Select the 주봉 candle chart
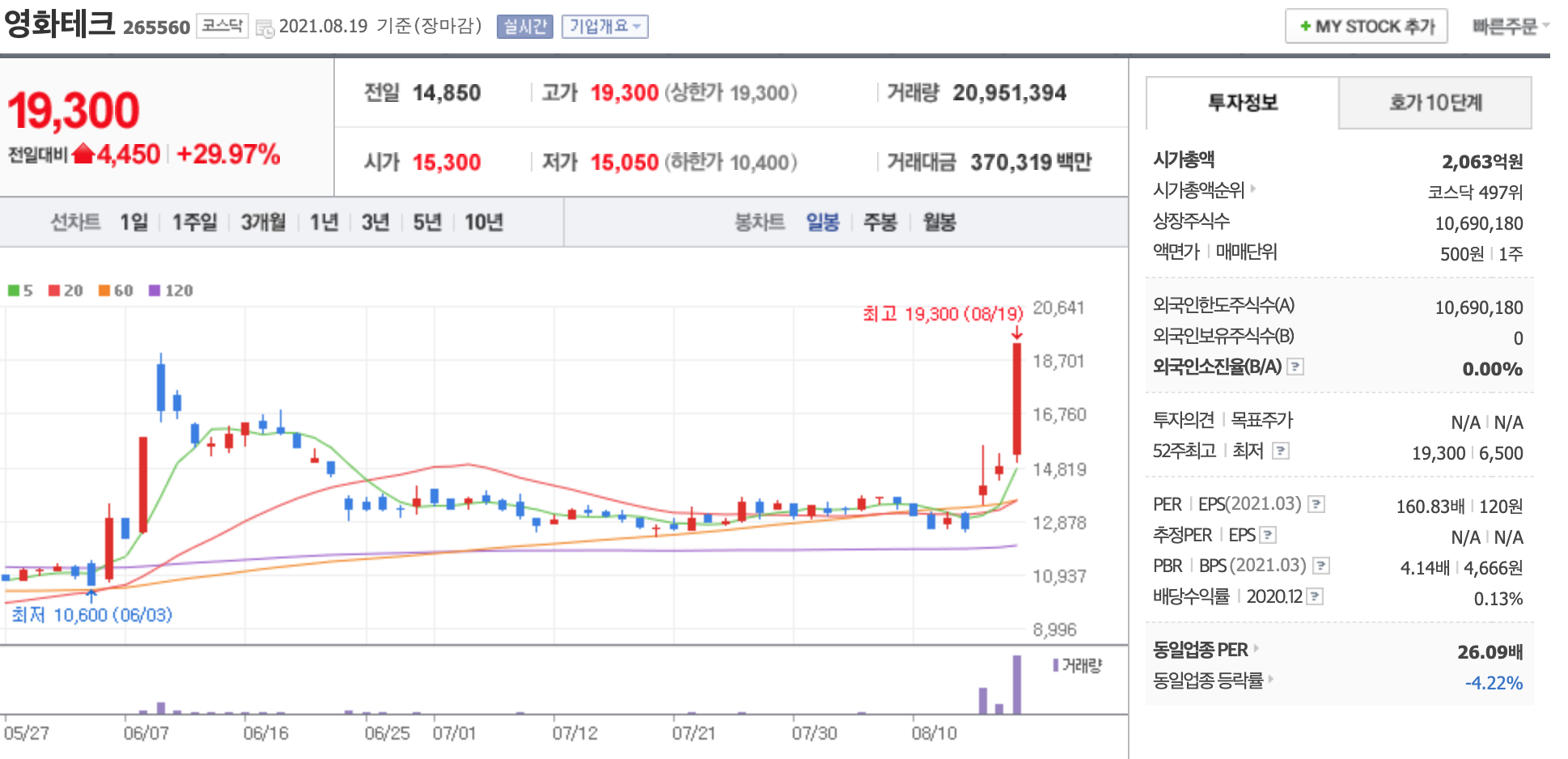Viewport: 1568px width, 759px height. tap(880, 222)
